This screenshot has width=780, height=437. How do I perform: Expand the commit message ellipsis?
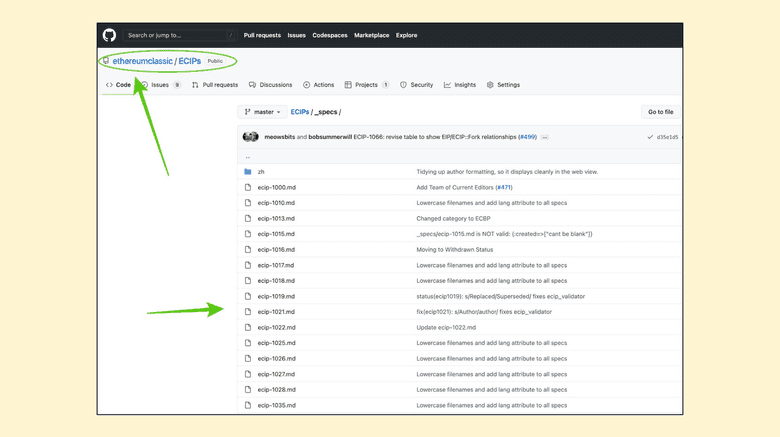545,137
